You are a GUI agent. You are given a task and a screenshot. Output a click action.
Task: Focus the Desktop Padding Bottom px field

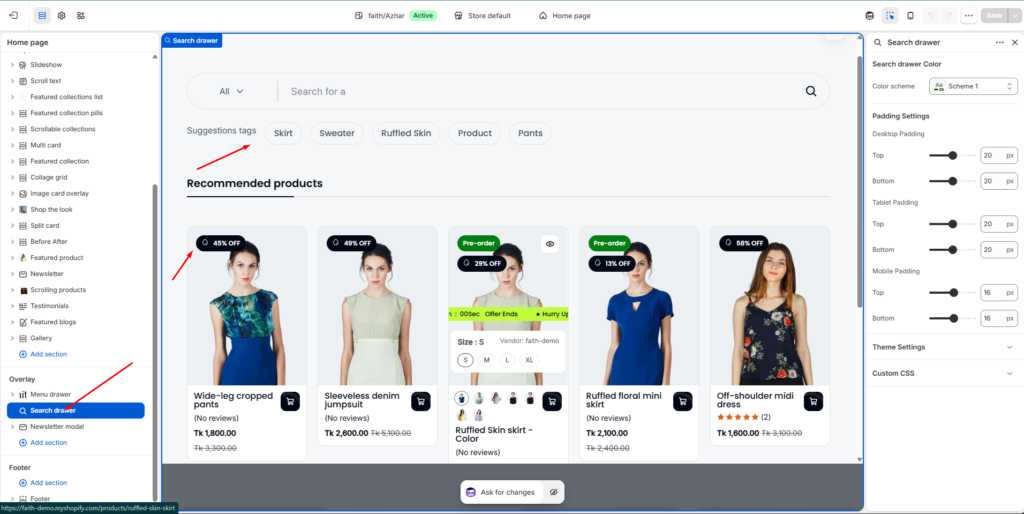[999, 181]
